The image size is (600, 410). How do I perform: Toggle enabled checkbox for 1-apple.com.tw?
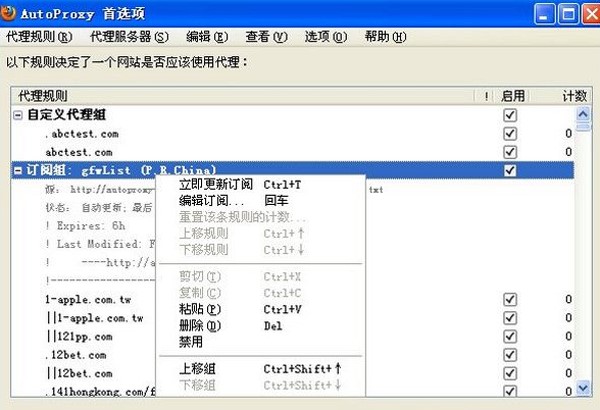[510, 299]
